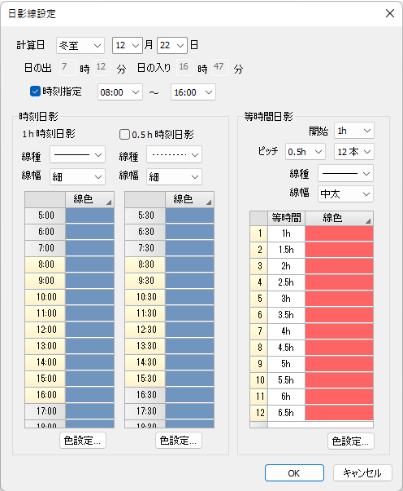Click the blue color swatch for 5:00
This screenshot has width=403, height=491.
(90, 215)
